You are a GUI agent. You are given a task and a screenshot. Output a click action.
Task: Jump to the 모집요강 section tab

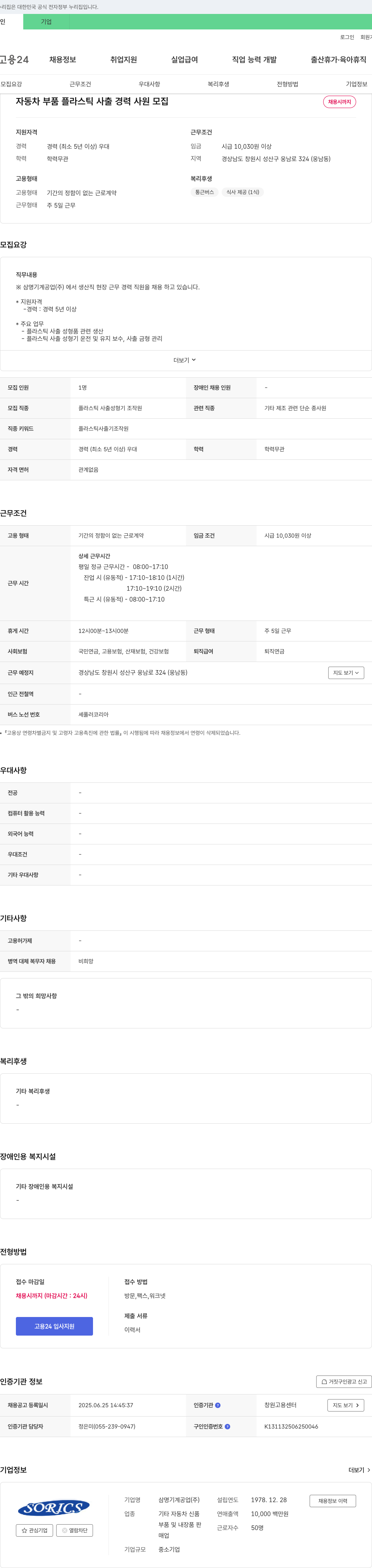pos(11,84)
